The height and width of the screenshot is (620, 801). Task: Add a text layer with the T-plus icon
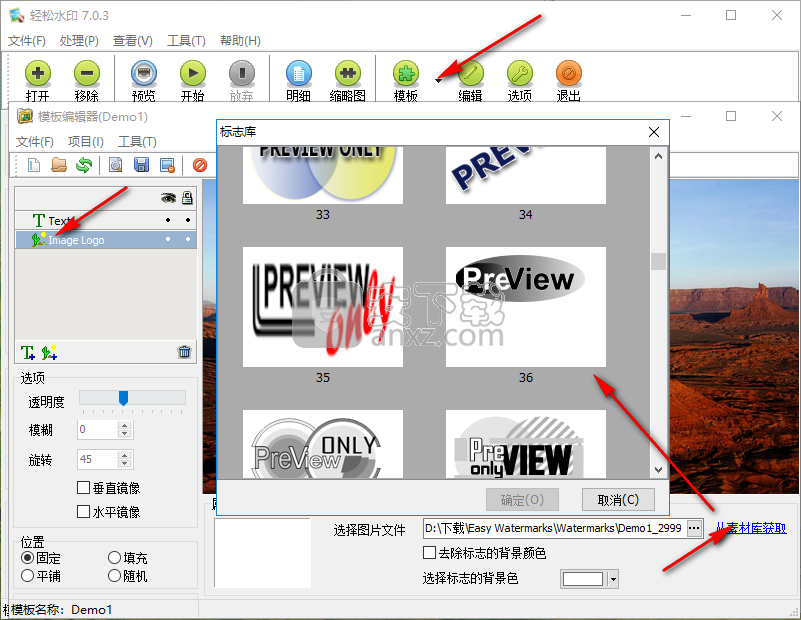coord(28,352)
